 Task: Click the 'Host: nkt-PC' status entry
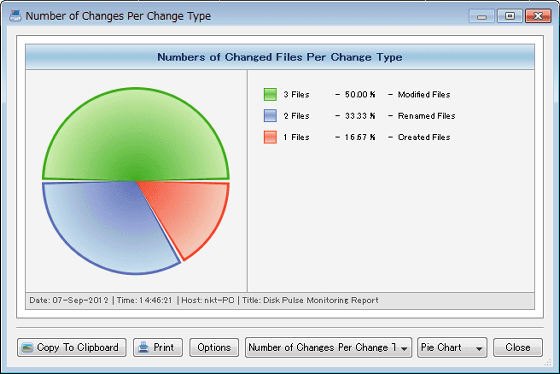point(208,300)
